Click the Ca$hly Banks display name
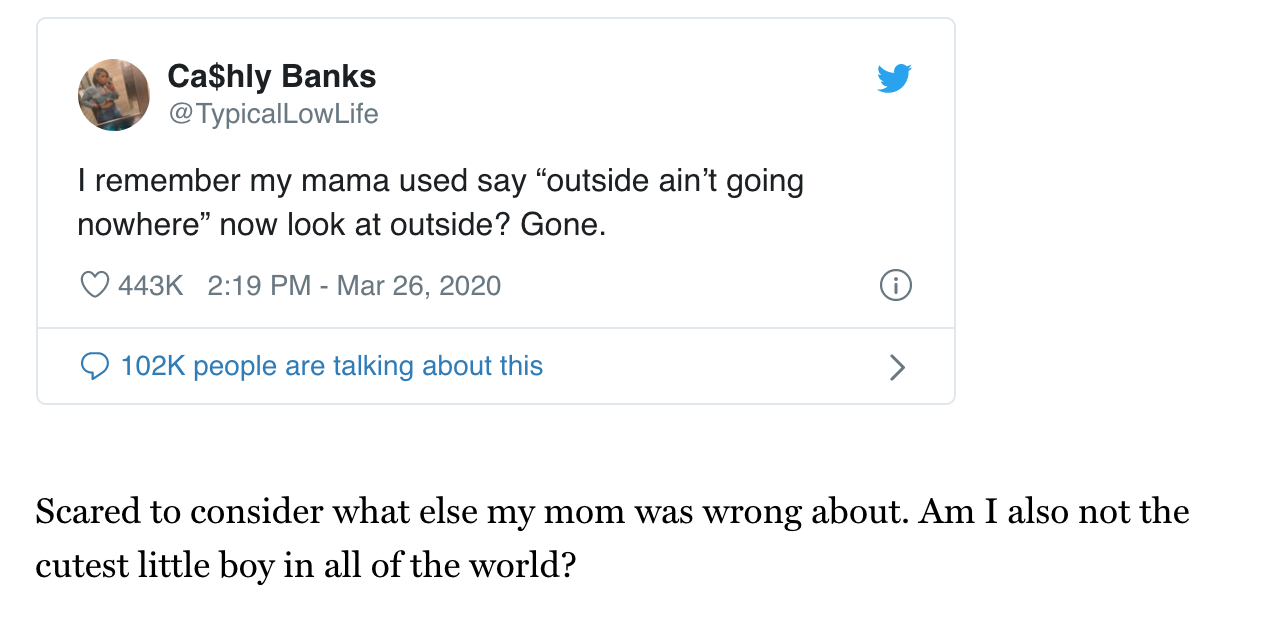The width and height of the screenshot is (1268, 620). 272,76
